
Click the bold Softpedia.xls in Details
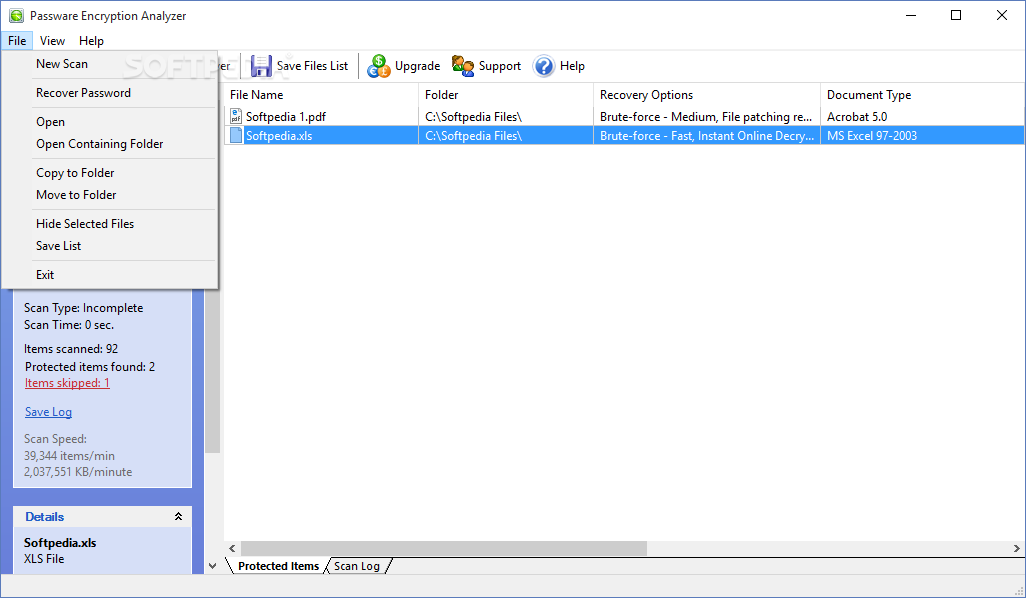click(x=60, y=542)
